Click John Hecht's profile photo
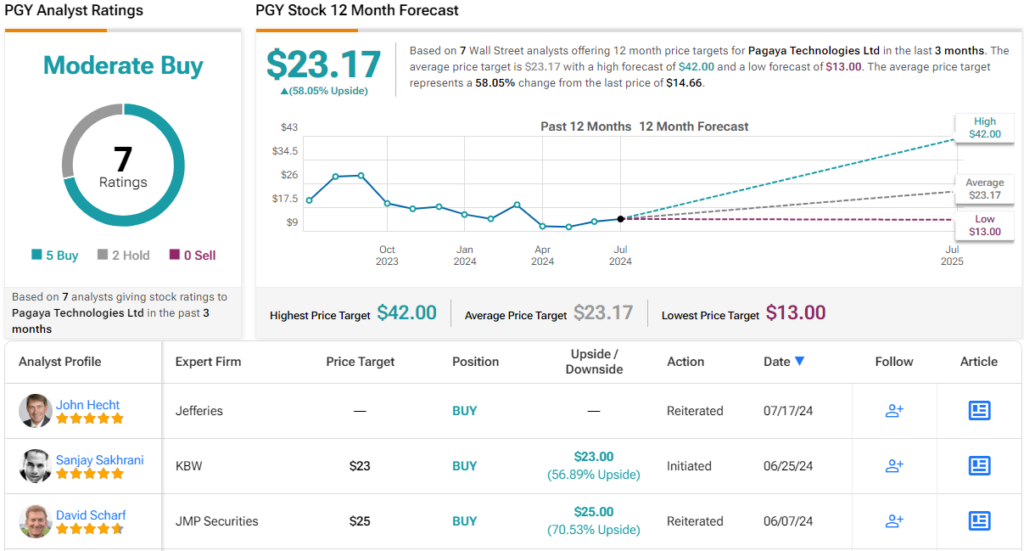This screenshot has height=551, width=1024. point(35,411)
